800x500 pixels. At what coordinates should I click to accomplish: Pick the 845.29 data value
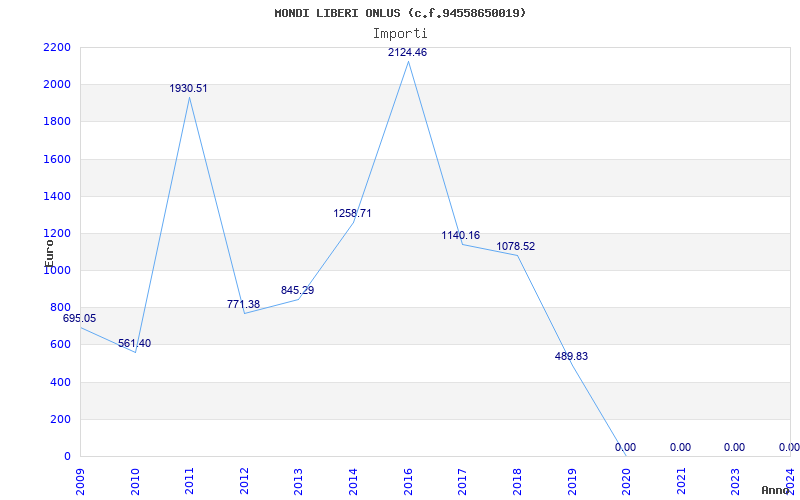[297, 291]
